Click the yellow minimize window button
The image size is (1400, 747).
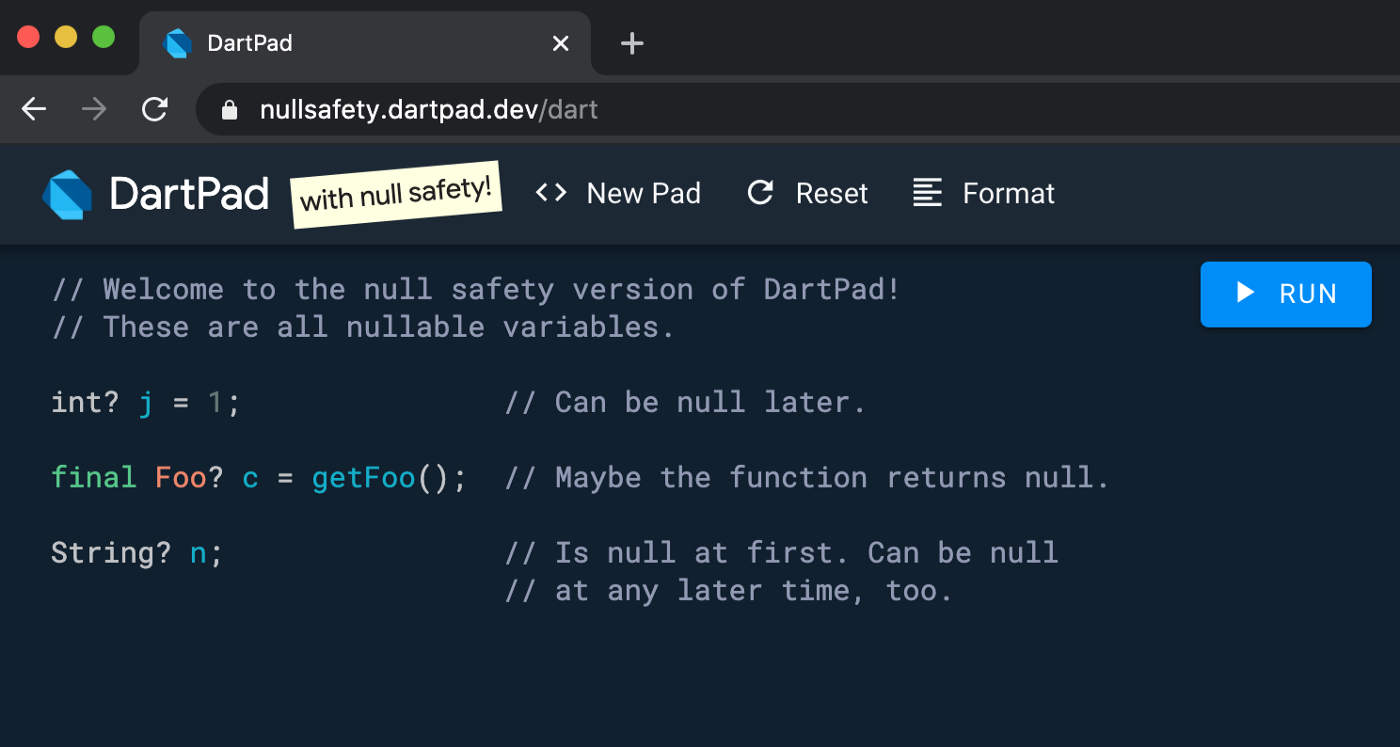pos(66,37)
